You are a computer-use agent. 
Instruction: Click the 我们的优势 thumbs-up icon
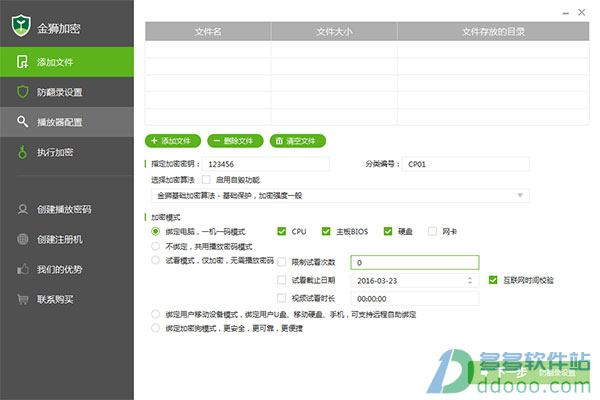[23, 269]
